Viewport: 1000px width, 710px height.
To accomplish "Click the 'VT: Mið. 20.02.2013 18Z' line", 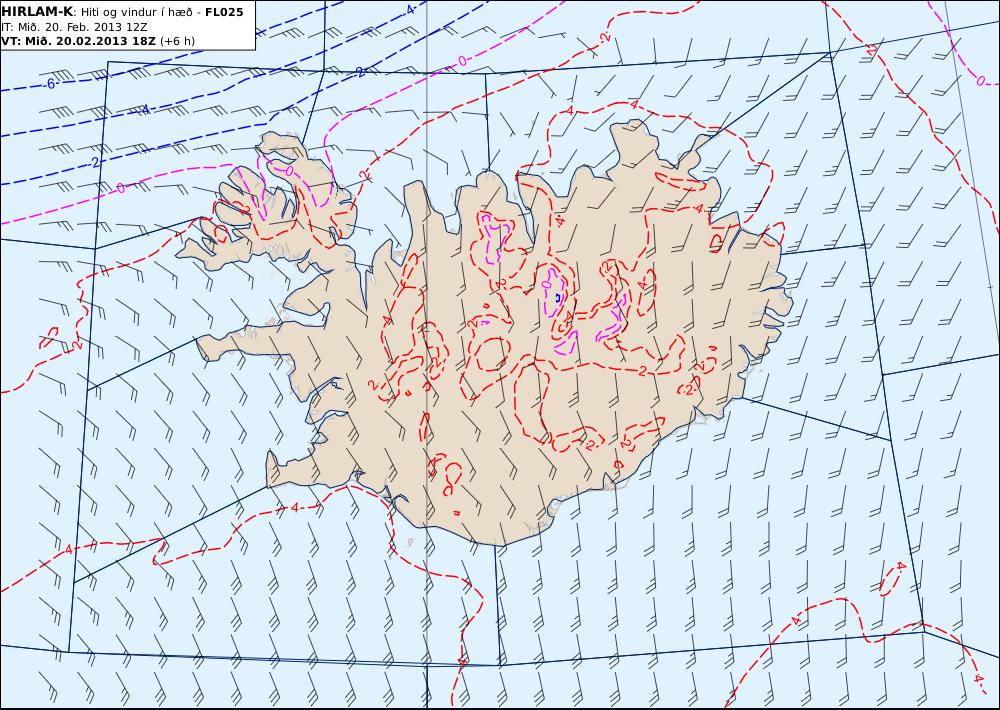I will point(78,41).
